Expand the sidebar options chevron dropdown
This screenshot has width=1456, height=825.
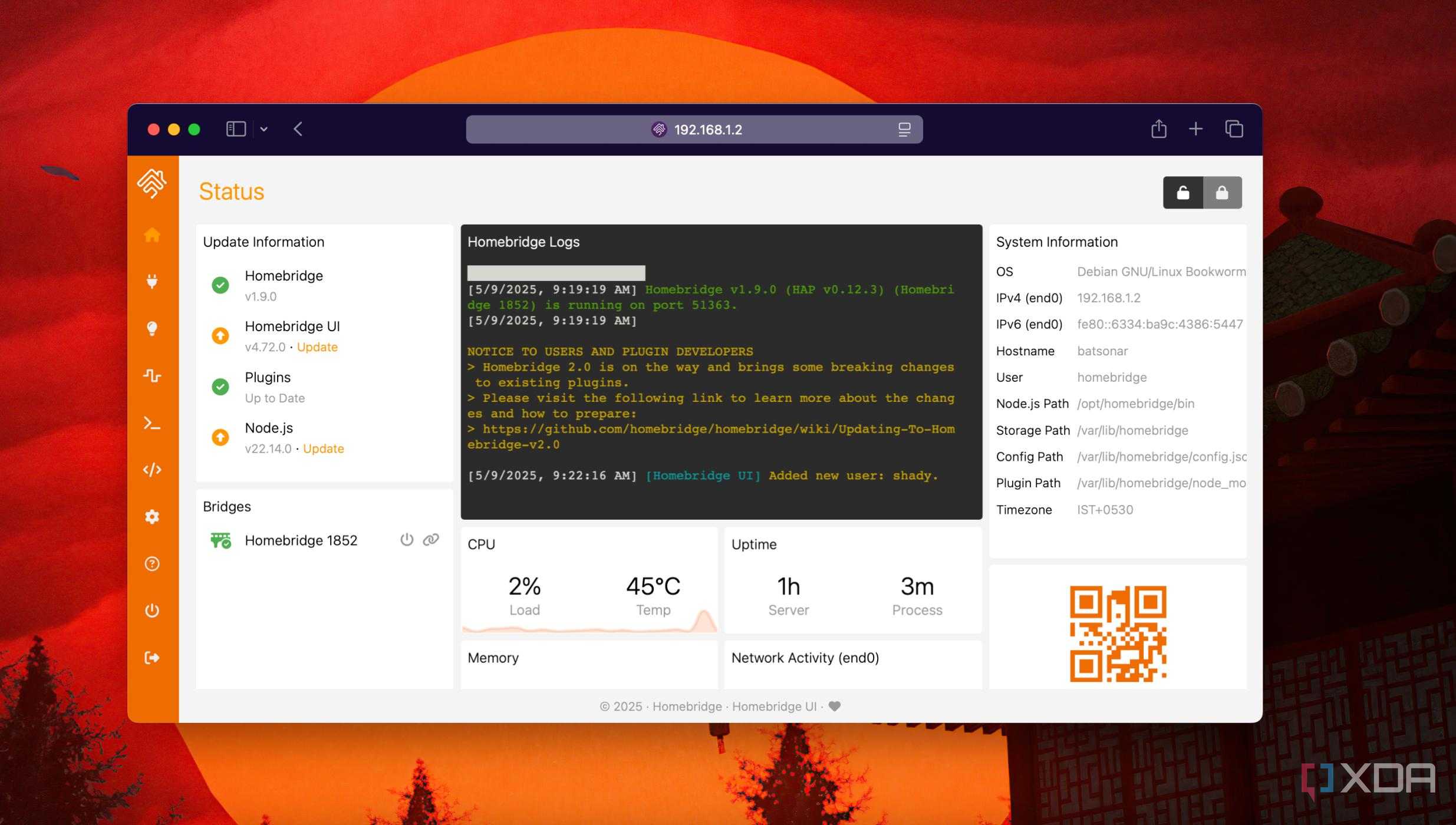pyautogui.click(x=264, y=130)
